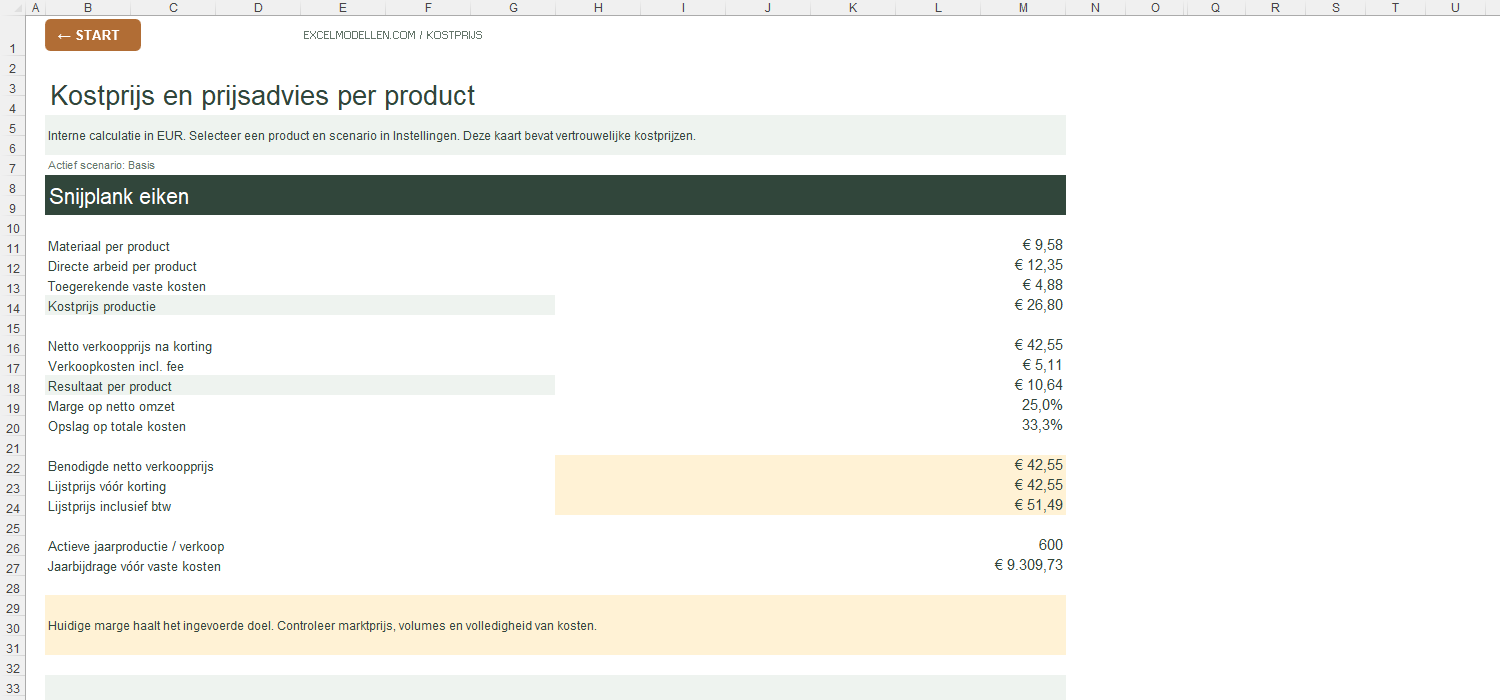The width and height of the screenshot is (1500, 700).
Task: Select the sales cost value € 5,11
Action: click(1042, 365)
